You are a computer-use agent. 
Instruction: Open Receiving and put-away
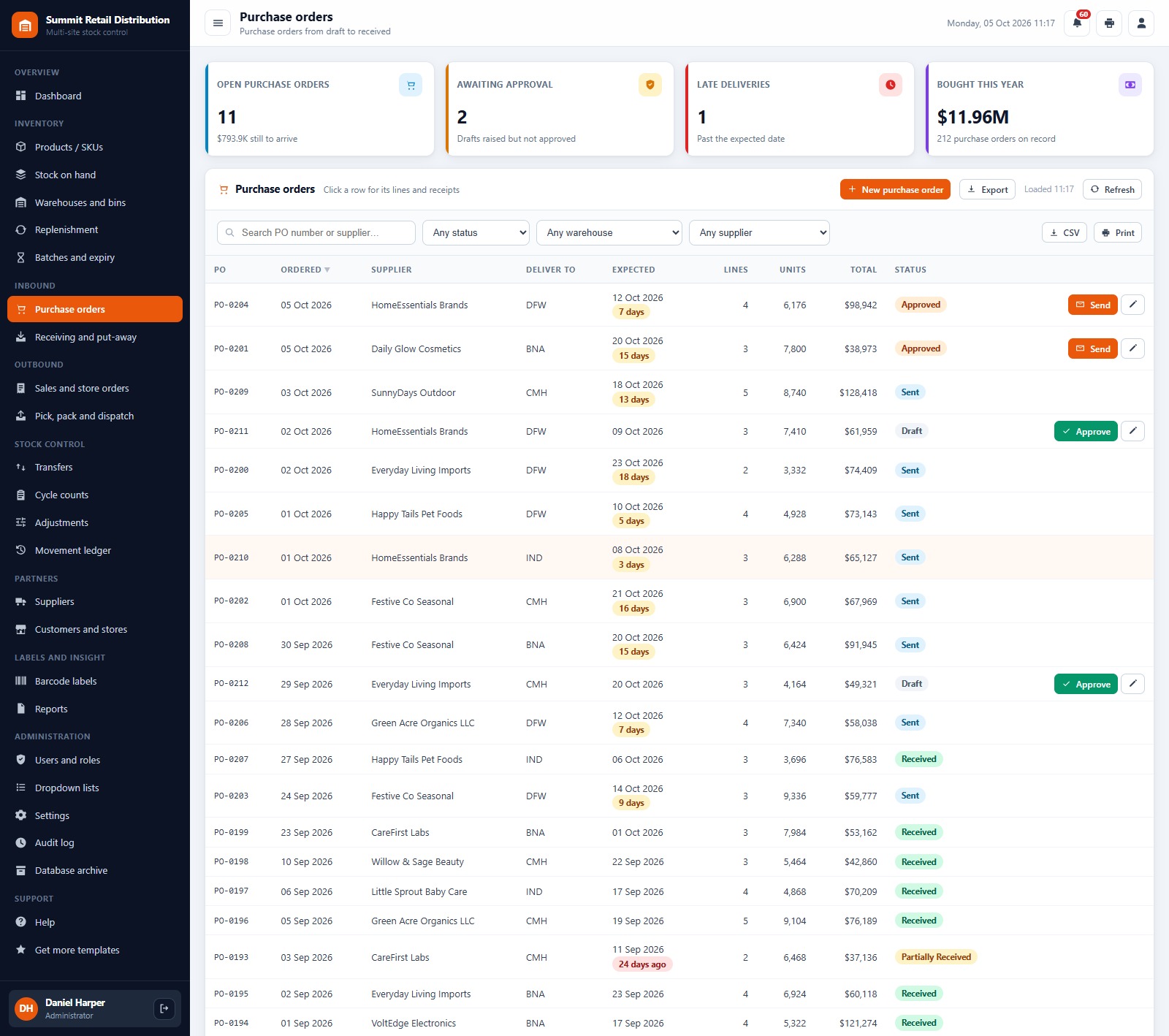(x=95, y=337)
